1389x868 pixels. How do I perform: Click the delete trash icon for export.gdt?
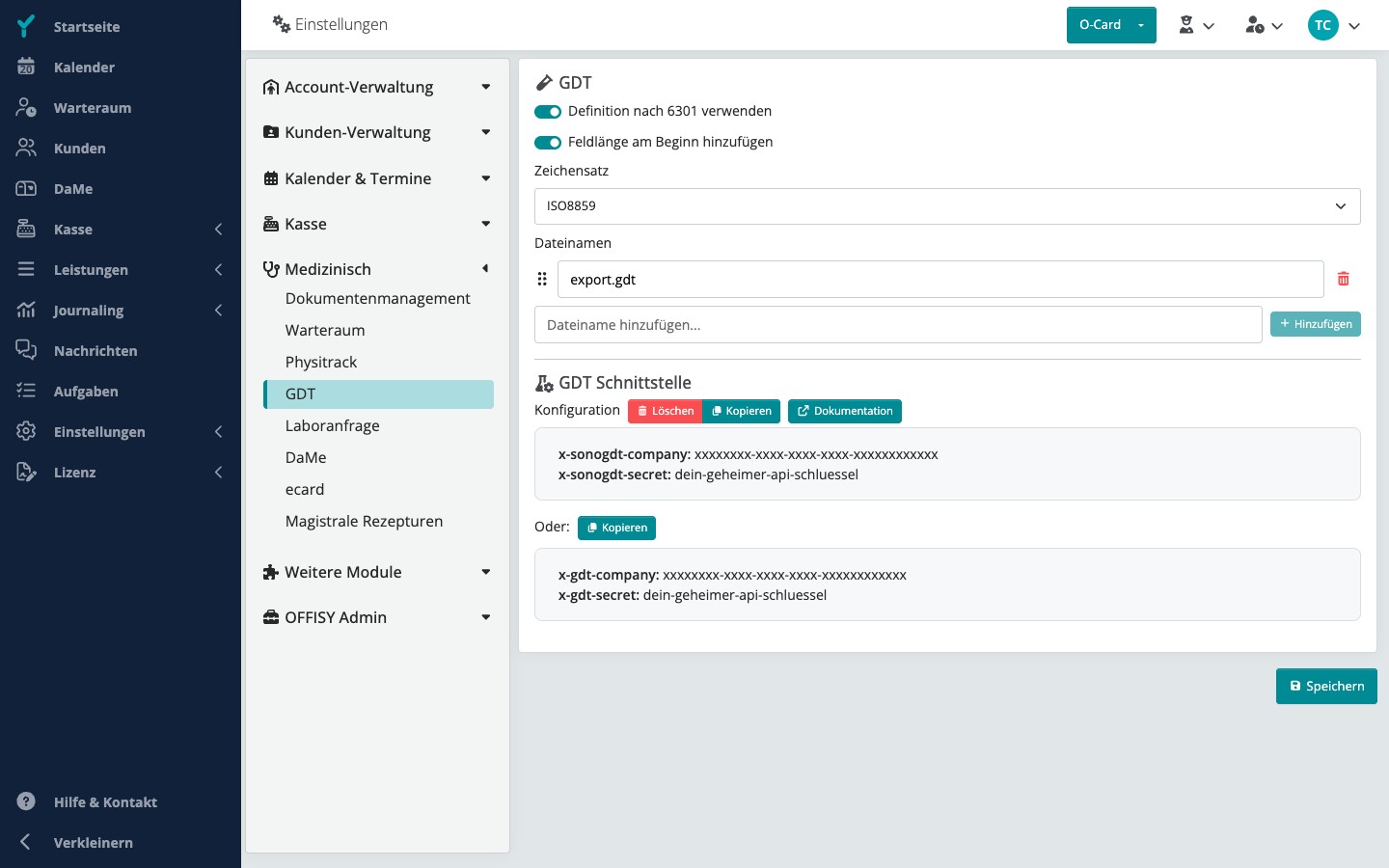tap(1343, 279)
